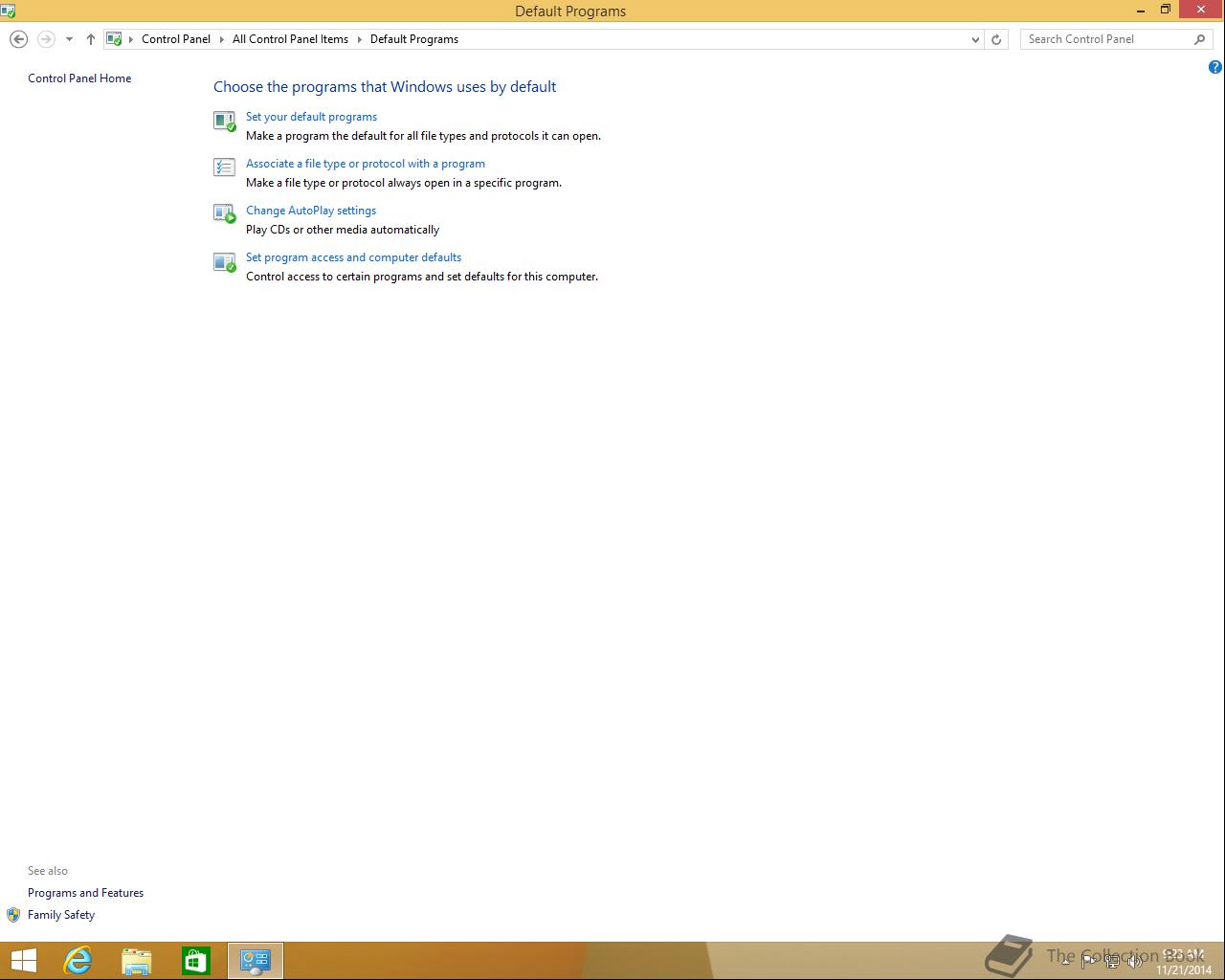Viewport: 1225px width, 980px height.
Task: Expand the address bar history dropdown
Action: 975,39
